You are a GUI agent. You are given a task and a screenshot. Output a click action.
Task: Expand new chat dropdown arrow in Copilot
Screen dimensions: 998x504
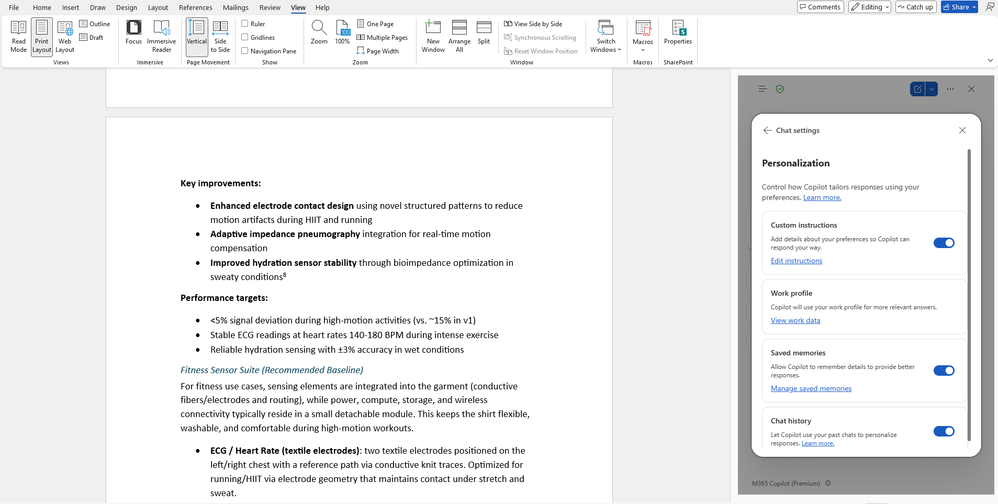(x=932, y=89)
